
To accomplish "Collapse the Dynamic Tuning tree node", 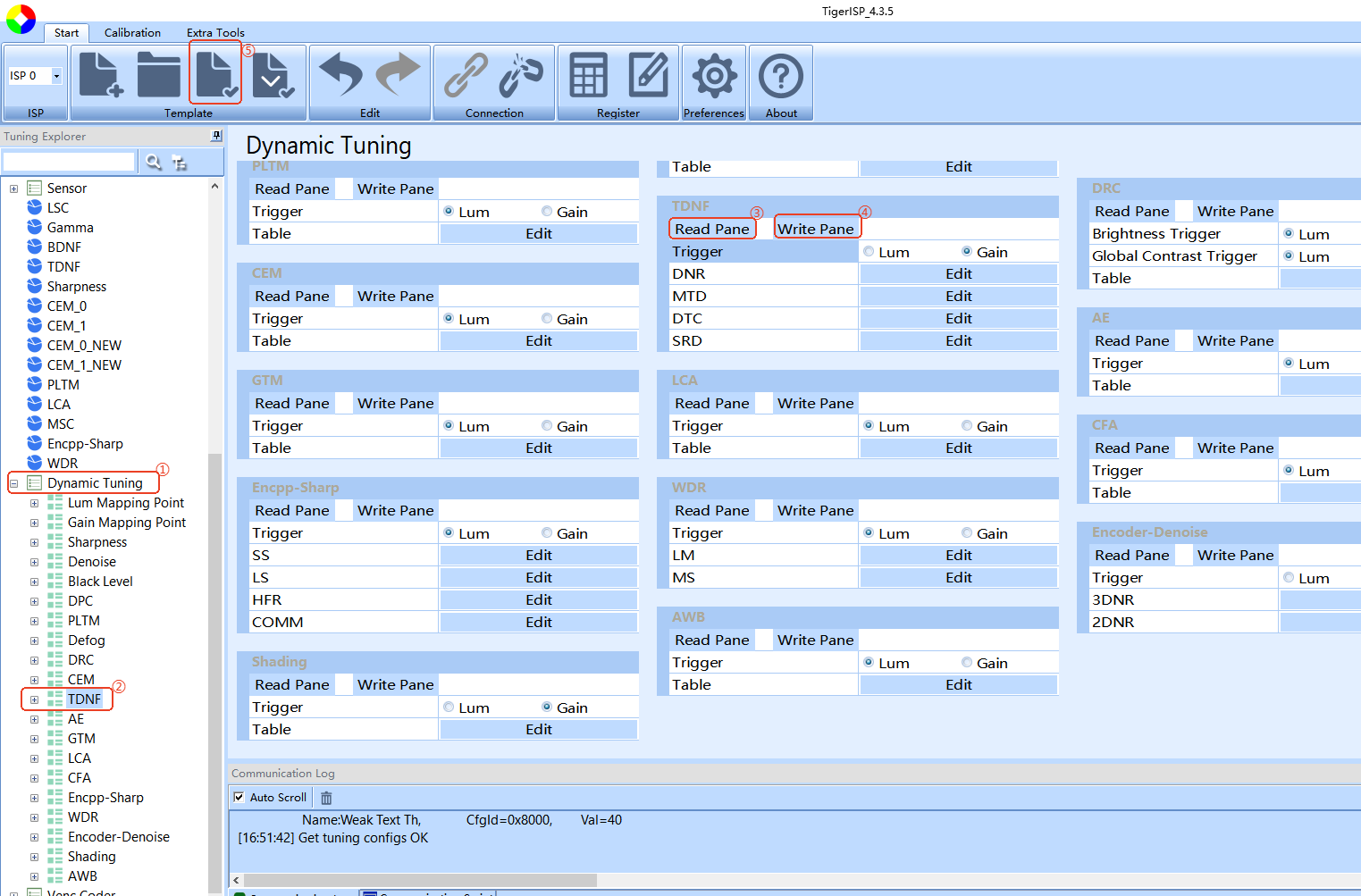I will [13, 483].
